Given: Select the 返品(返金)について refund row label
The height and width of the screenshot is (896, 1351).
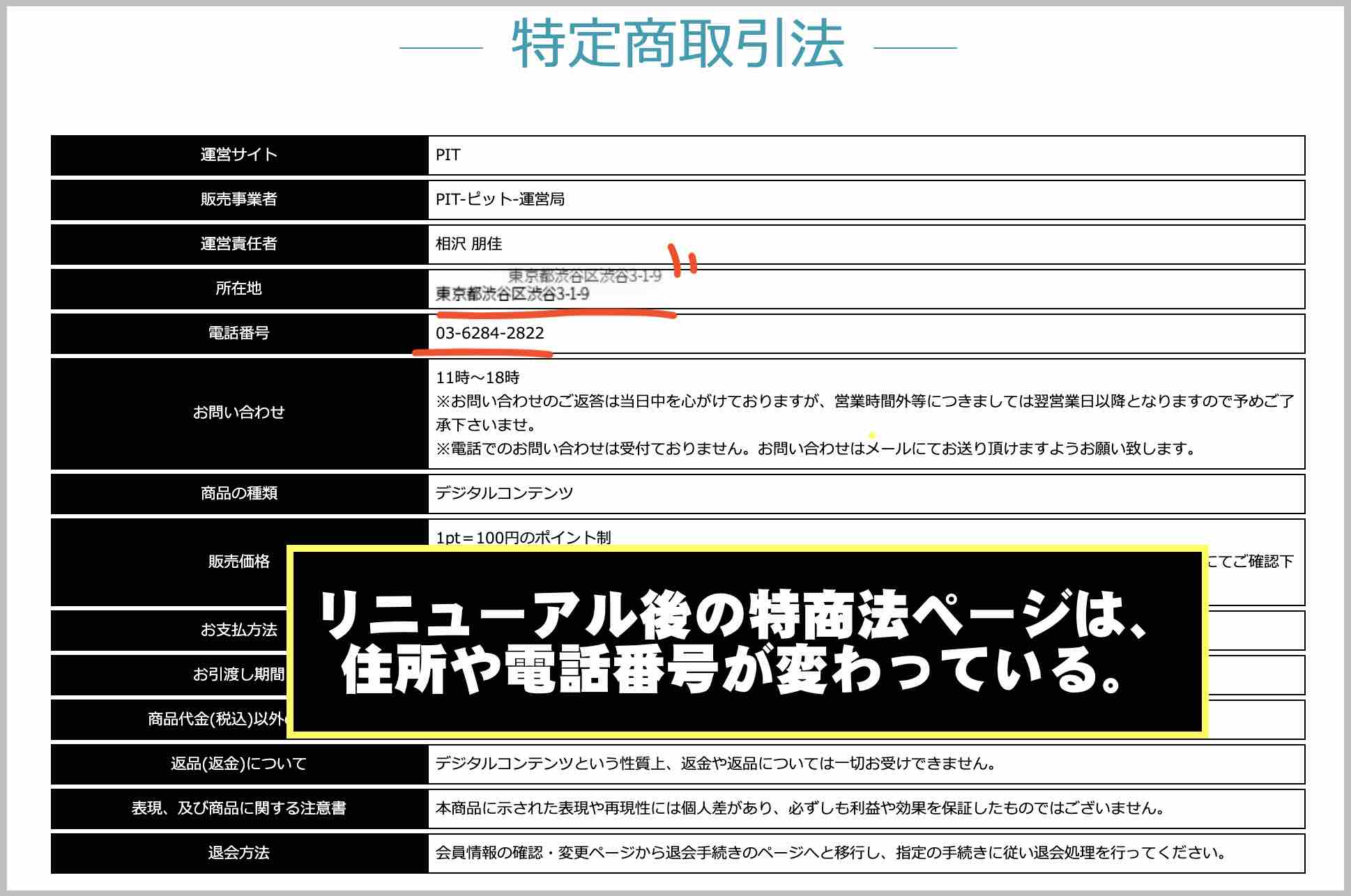Looking at the screenshot, I should [x=240, y=764].
